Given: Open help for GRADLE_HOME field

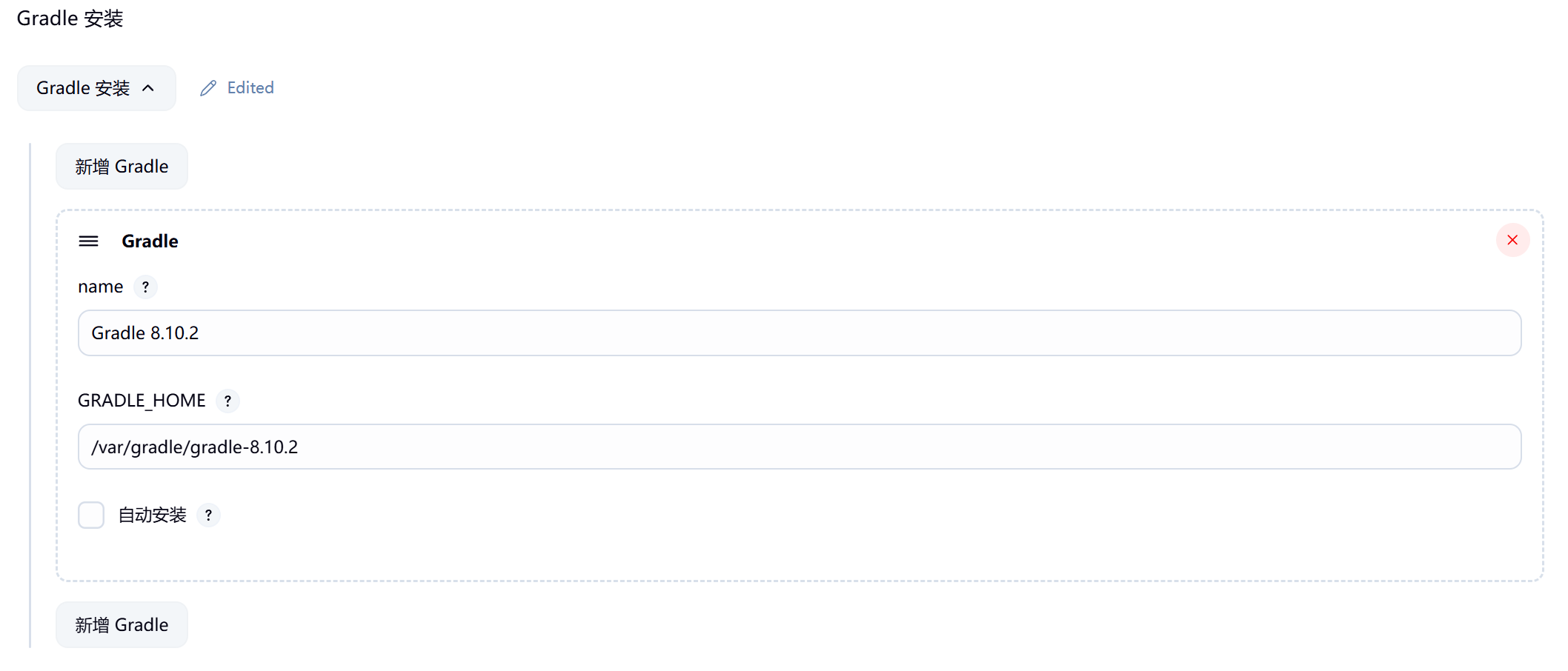Looking at the screenshot, I should pyautogui.click(x=227, y=401).
